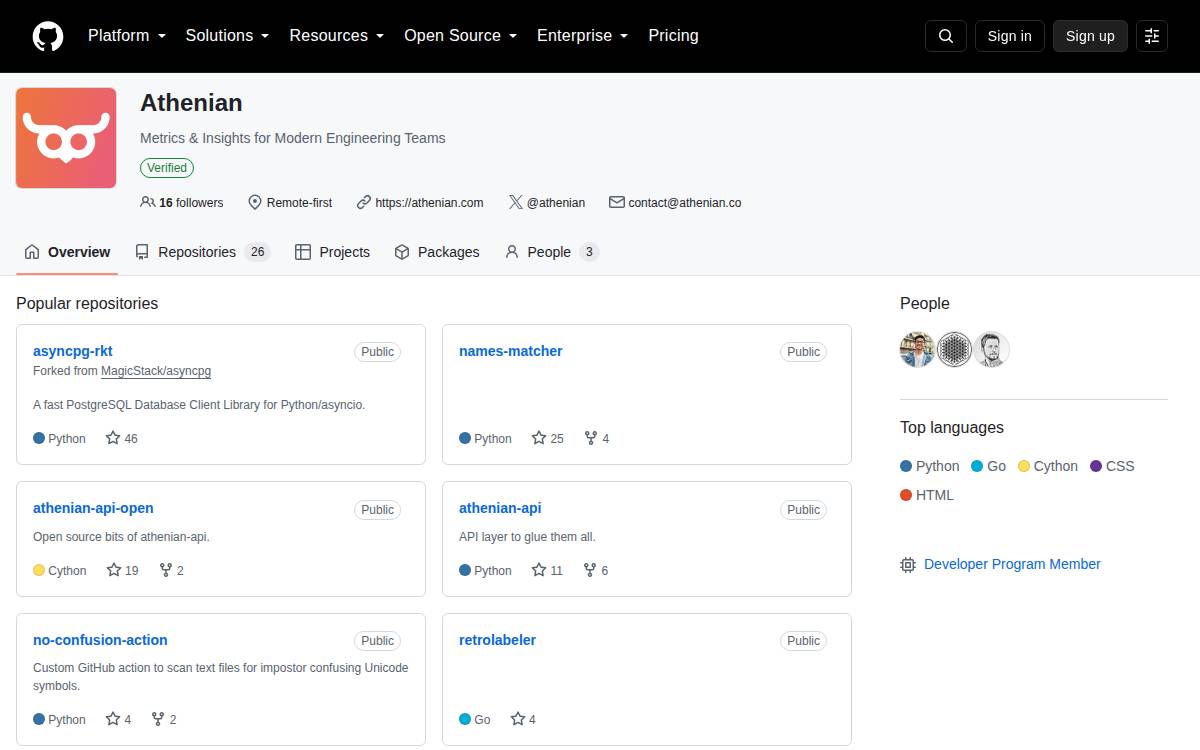
Task: Open the asyncpg-rkt repository
Action: (73, 351)
